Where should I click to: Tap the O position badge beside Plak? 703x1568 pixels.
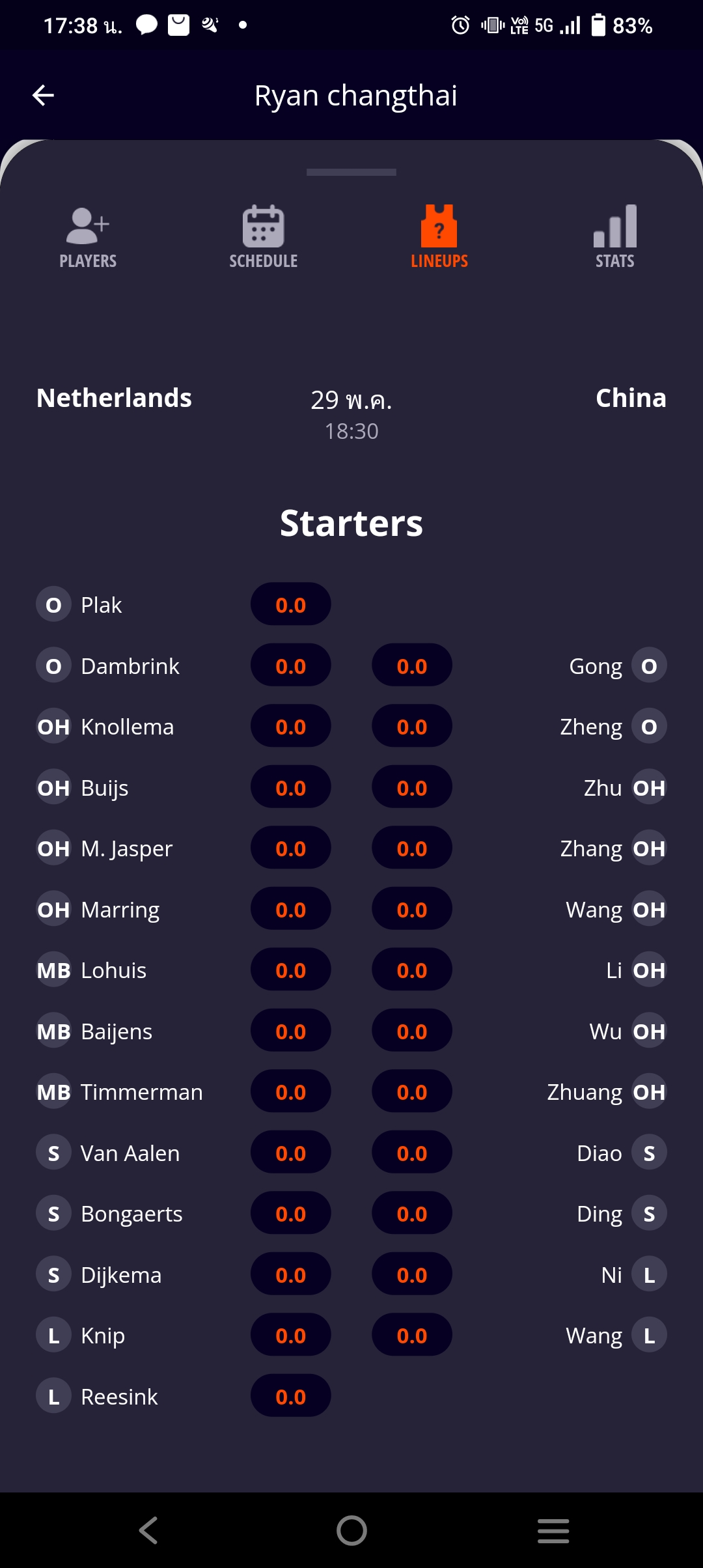[x=53, y=605]
